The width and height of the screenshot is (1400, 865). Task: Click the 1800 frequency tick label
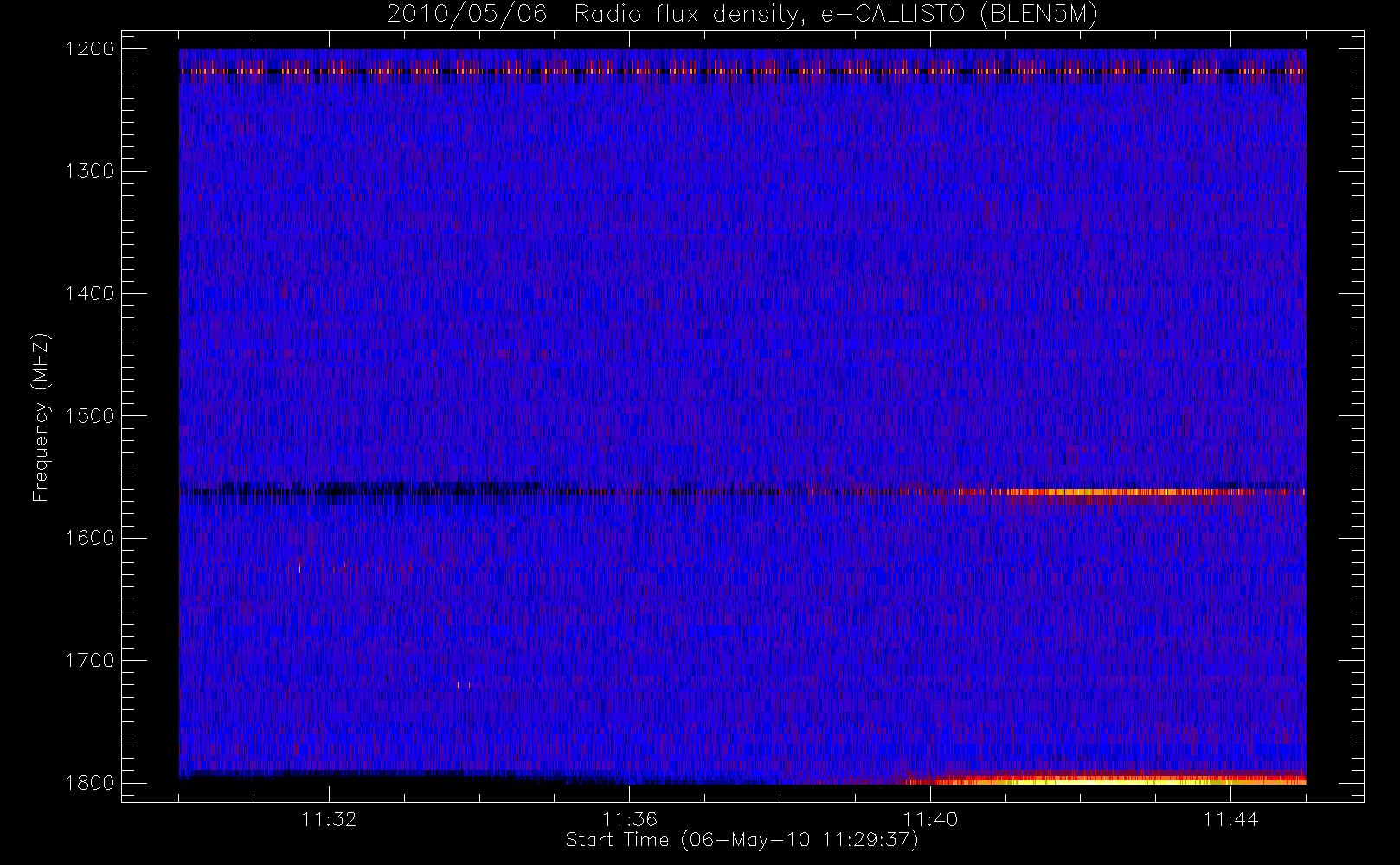pyautogui.click(x=90, y=783)
